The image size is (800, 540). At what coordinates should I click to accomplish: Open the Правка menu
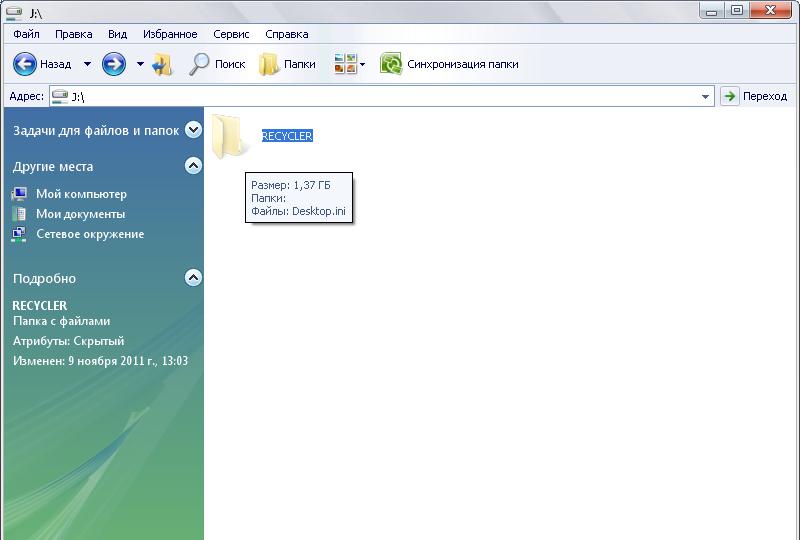(x=73, y=34)
